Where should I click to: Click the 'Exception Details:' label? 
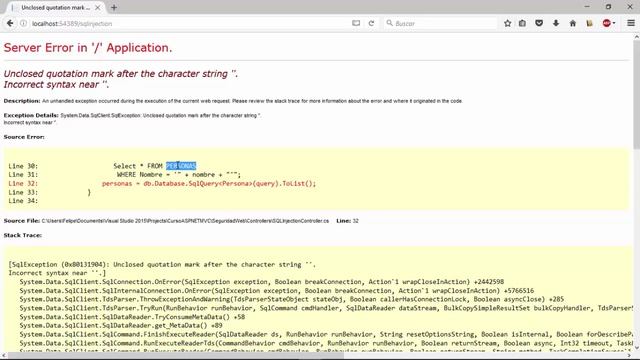(x=31, y=116)
